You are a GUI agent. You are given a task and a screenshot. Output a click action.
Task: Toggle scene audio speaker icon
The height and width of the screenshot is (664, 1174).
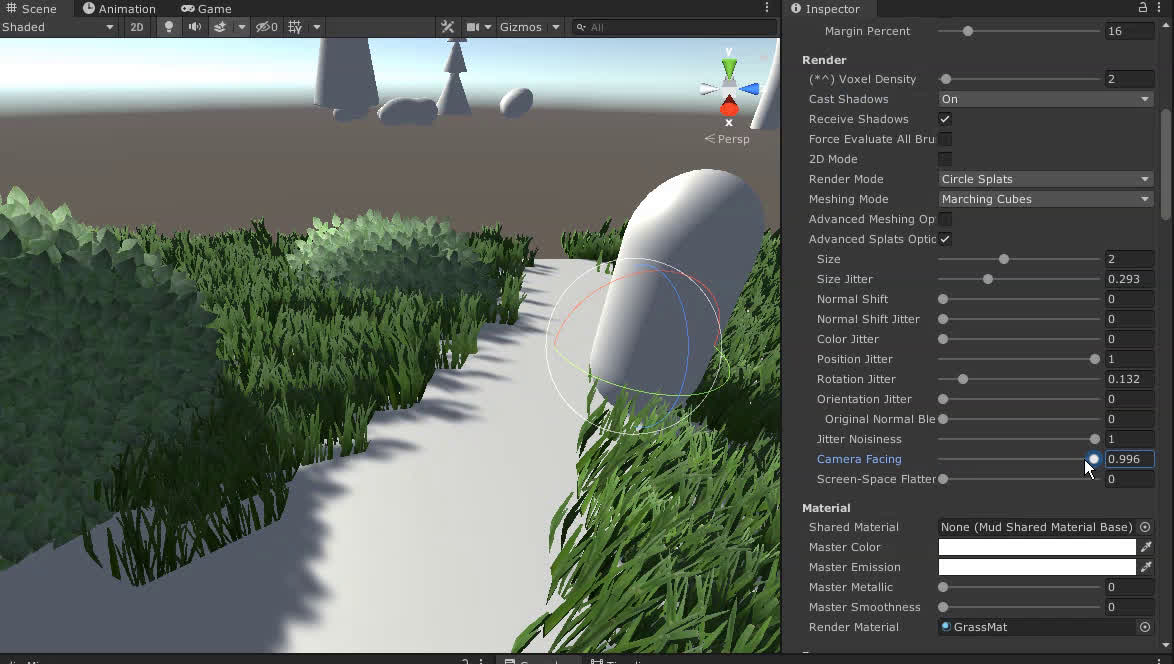(x=194, y=27)
